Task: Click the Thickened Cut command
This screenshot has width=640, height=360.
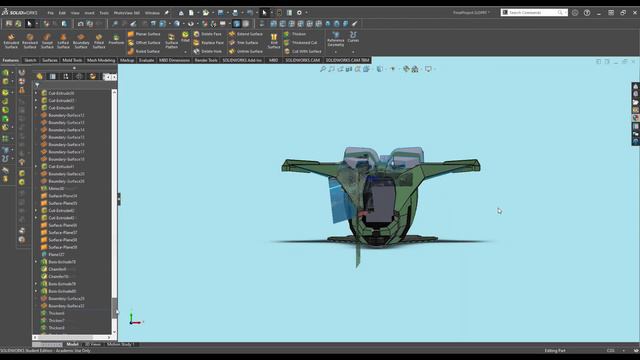Action: (x=300, y=42)
